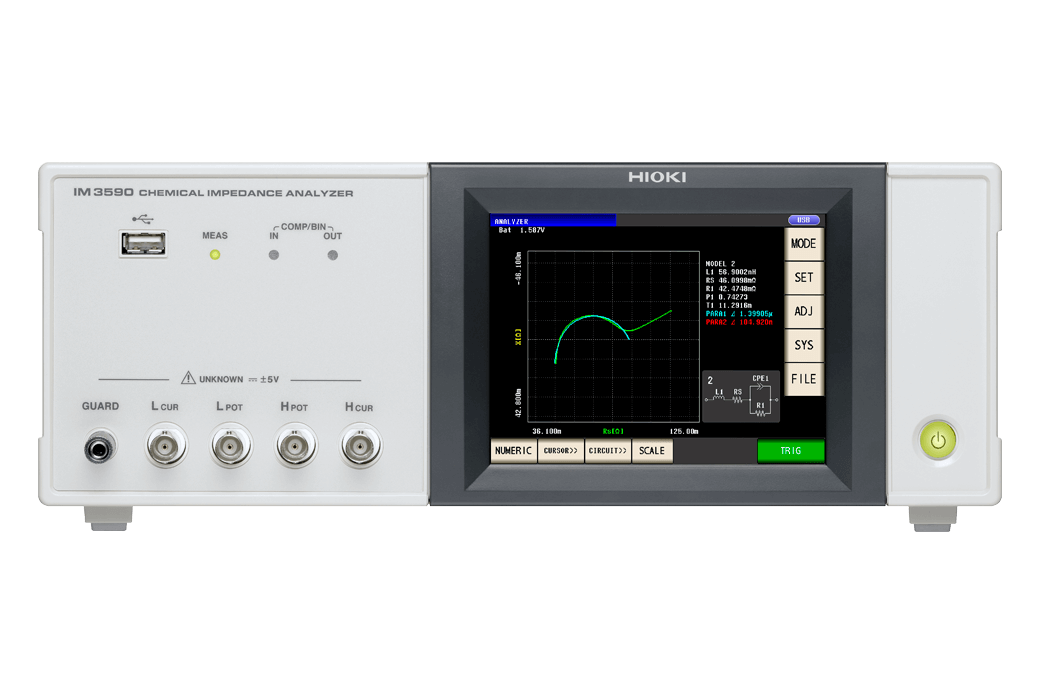Click the -46.100m y-axis top value

point(518,269)
